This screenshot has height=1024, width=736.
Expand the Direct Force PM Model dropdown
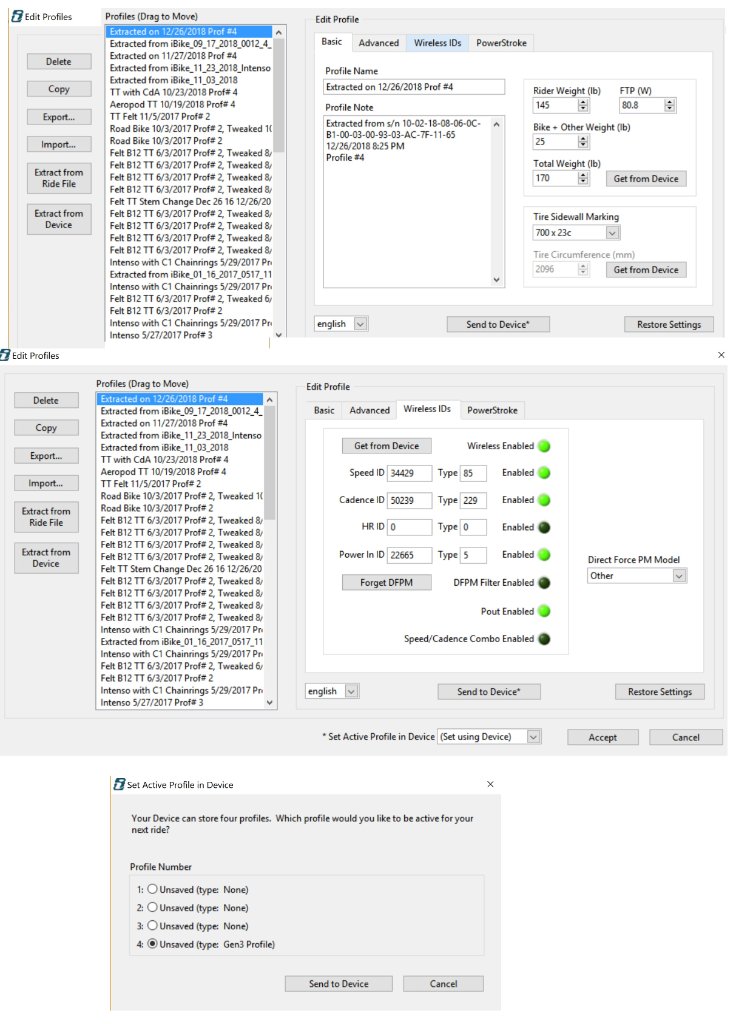point(680,576)
